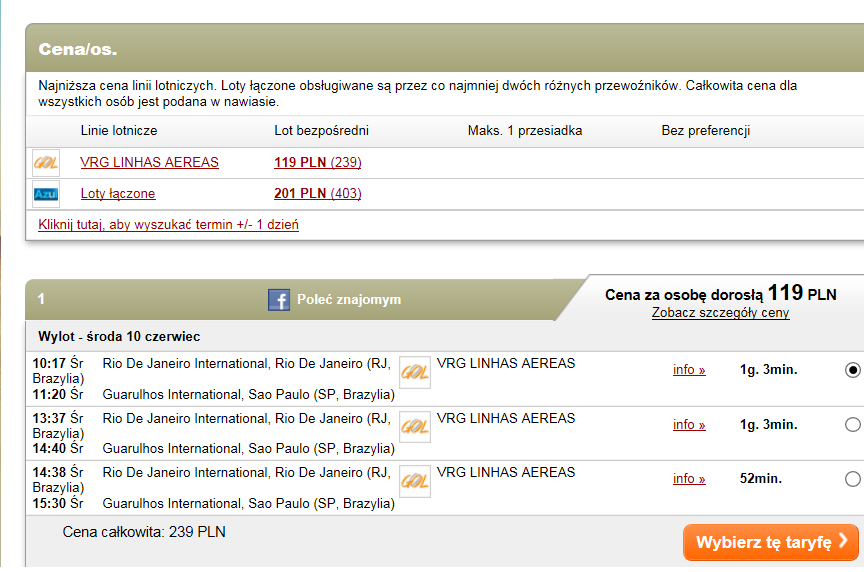Image resolution: width=864 pixels, height=572 pixels.
Task: Click the 15:30 Śr arrival time
Action: 58,504
